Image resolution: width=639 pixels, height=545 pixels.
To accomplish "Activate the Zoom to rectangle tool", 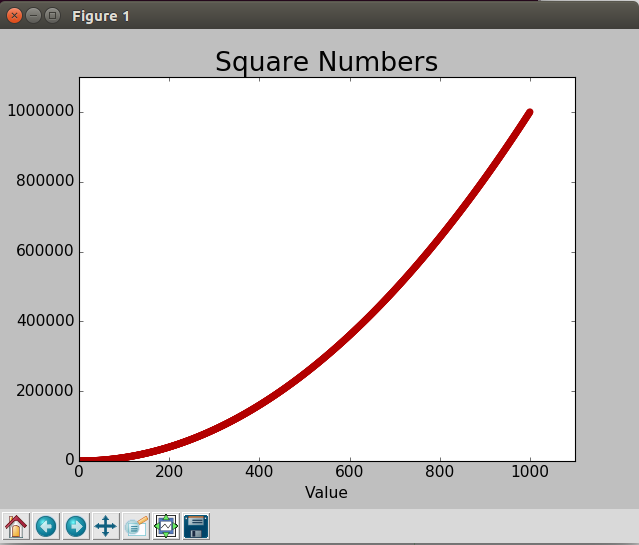I will (136, 526).
